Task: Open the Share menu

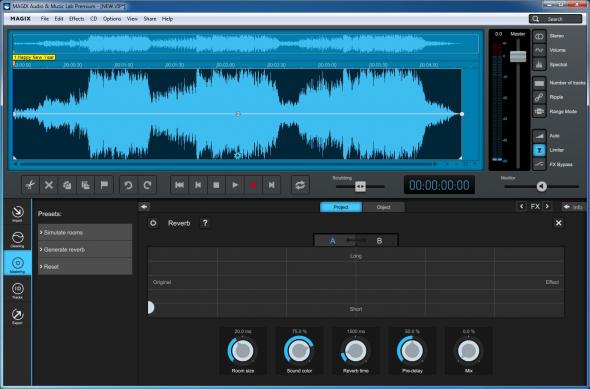Action: 150,19
